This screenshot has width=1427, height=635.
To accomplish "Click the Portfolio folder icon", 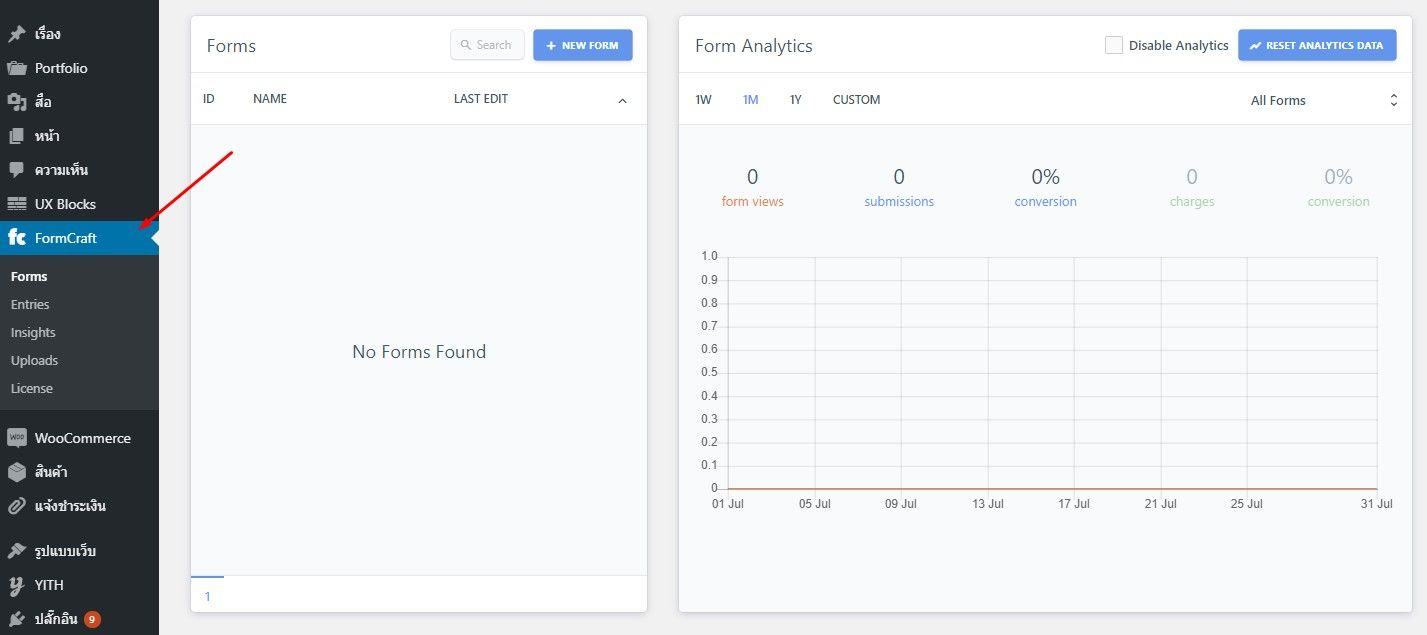I will 17,68.
